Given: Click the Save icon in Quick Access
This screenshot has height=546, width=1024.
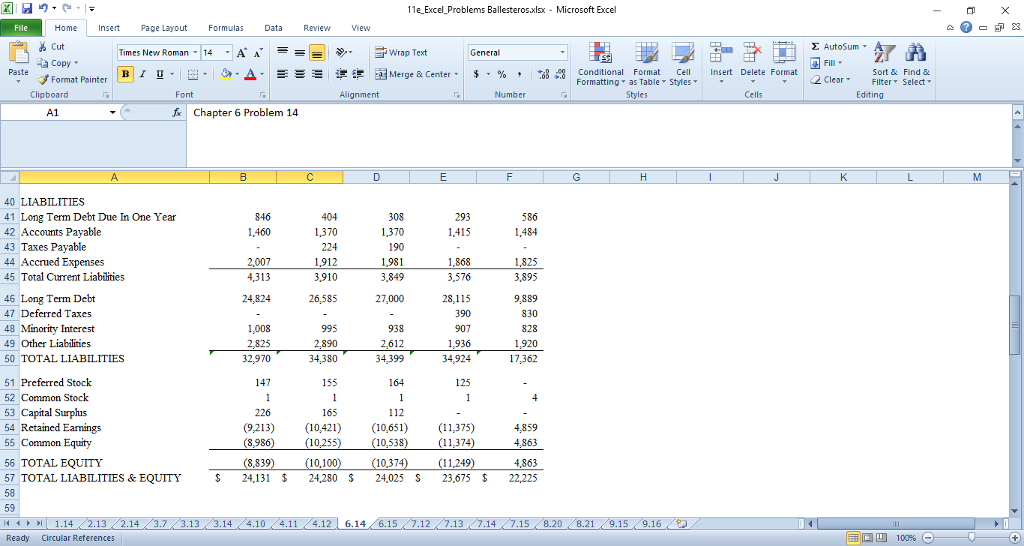Looking at the screenshot, I should [x=27, y=8].
